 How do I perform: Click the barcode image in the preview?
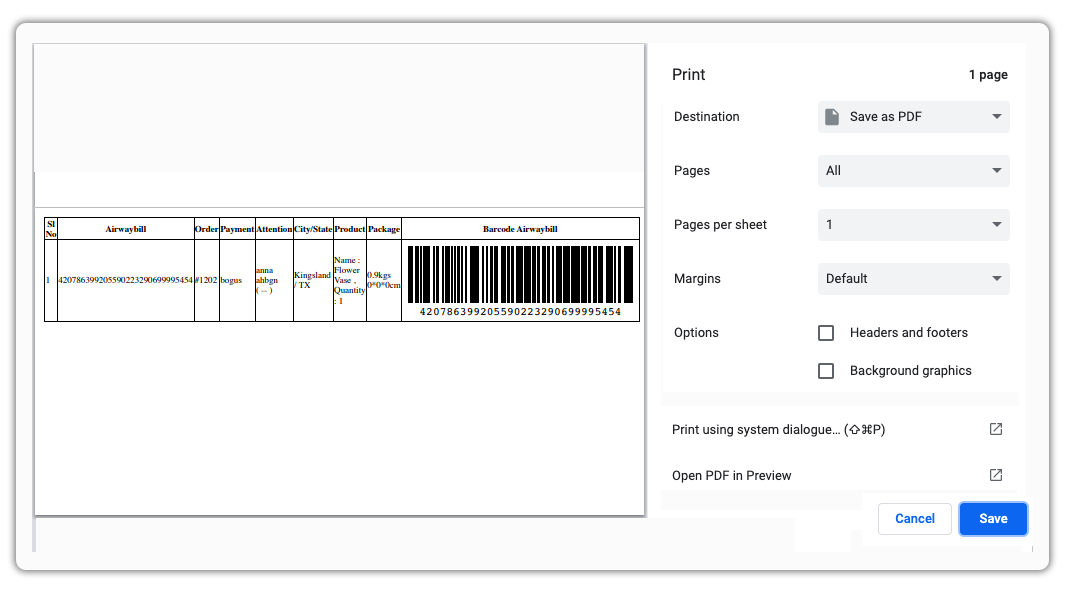520,275
